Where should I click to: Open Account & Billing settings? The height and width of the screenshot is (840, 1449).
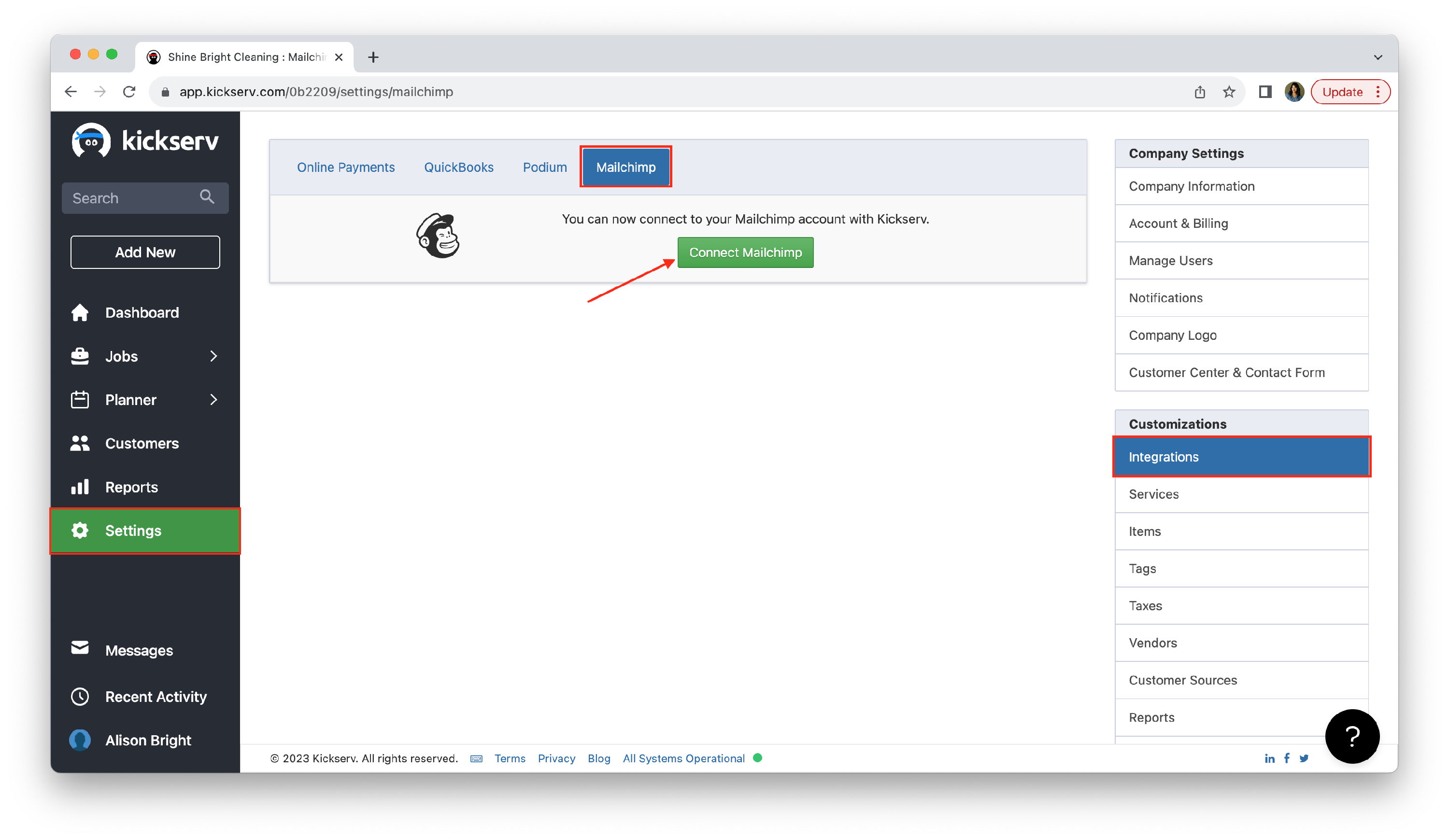point(1178,224)
